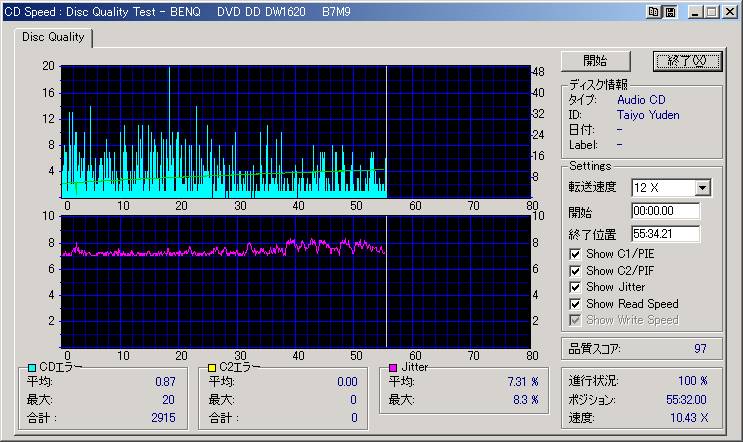Click the save floppy disk icon

(x=669, y=12)
